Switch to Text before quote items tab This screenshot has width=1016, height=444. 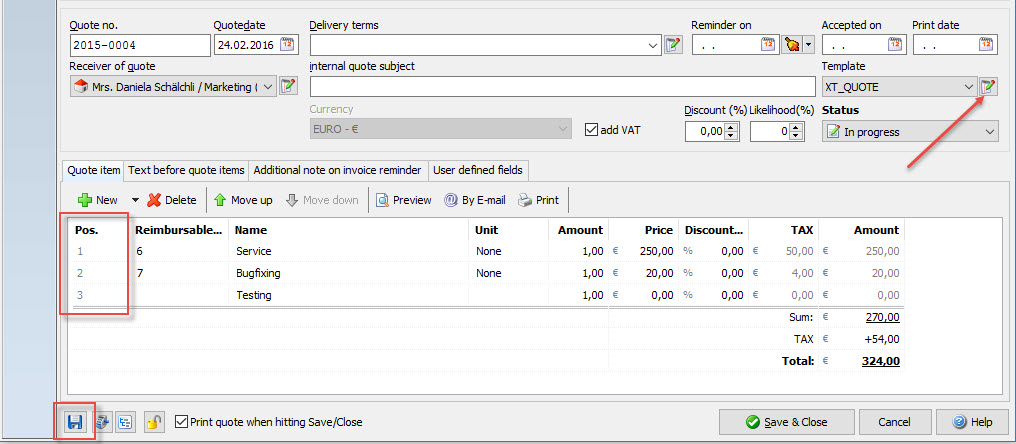(186, 170)
